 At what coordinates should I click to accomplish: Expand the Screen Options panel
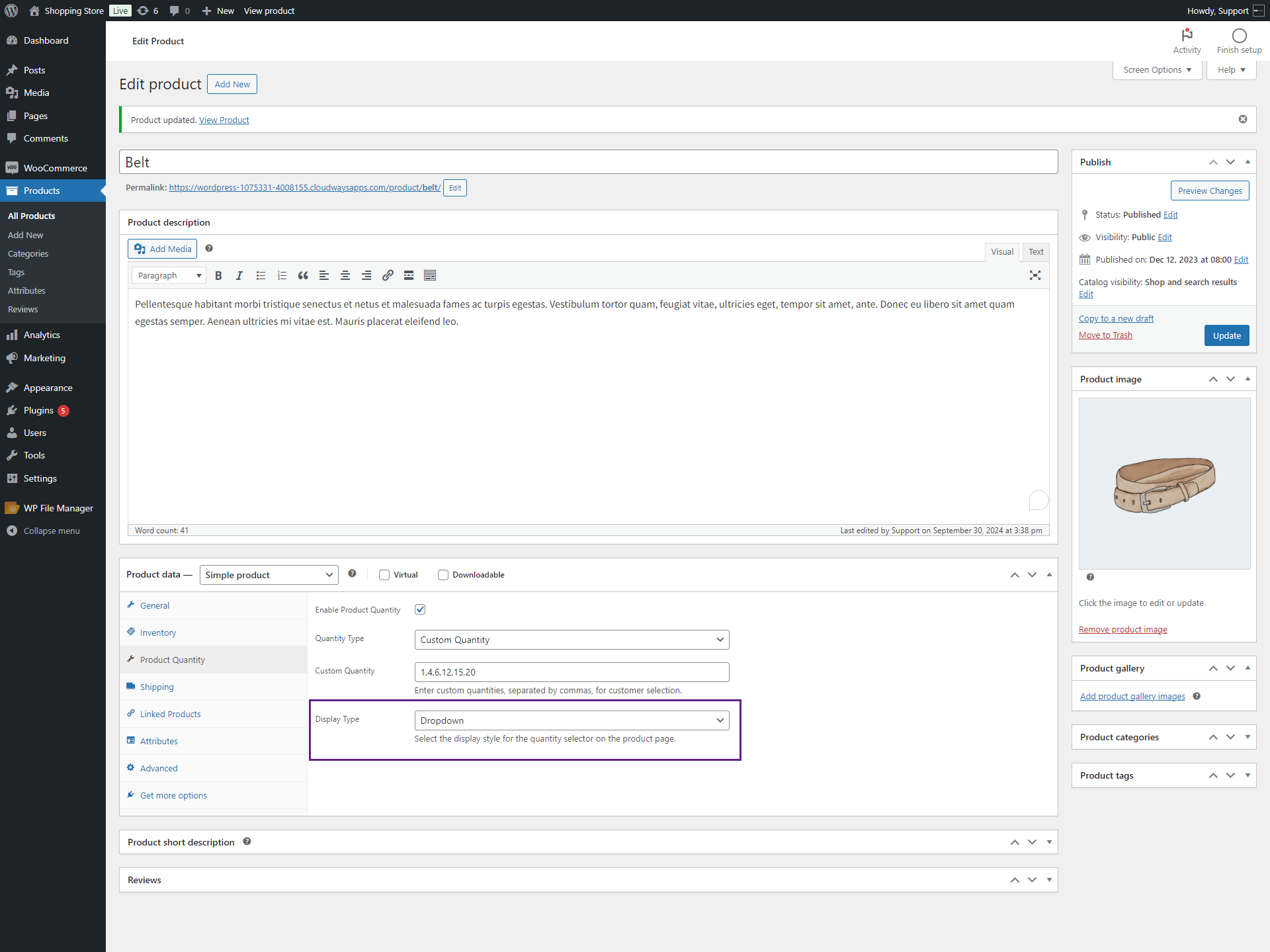pyautogui.click(x=1157, y=69)
